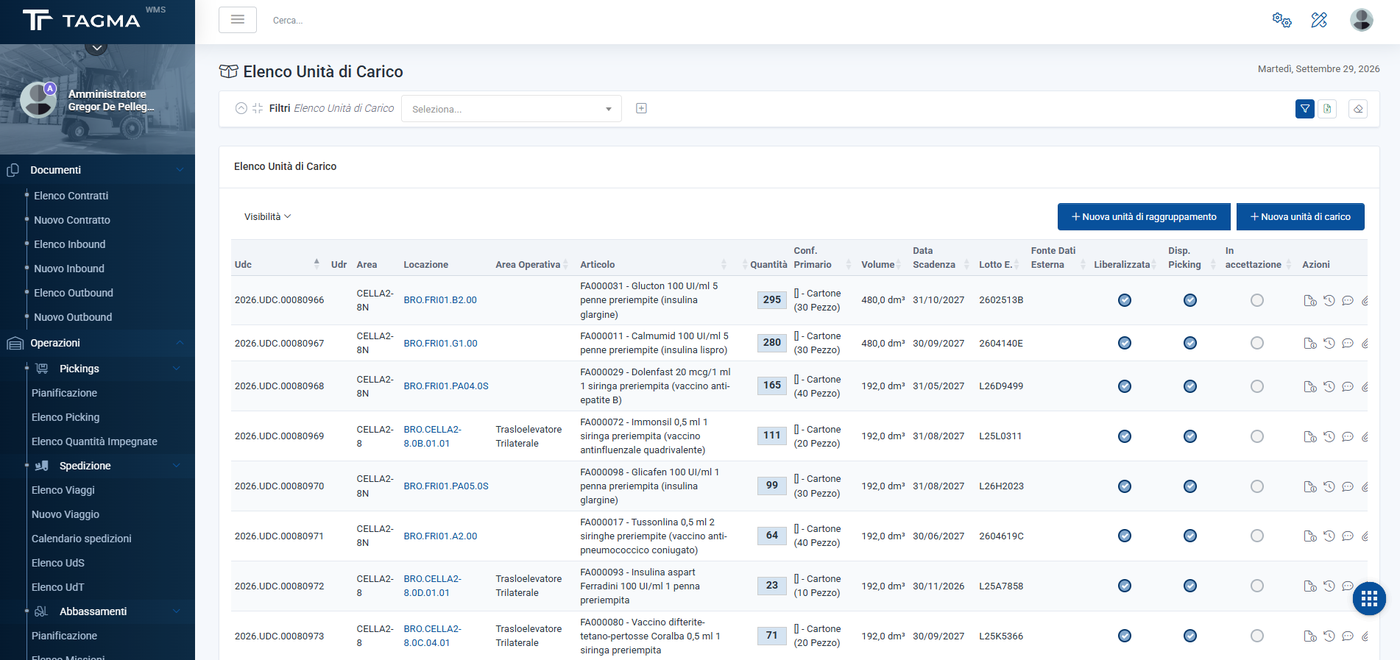Viewport: 1400px width, 660px height.
Task: Open comments icon for UDC 00080971
Action: point(1348,536)
